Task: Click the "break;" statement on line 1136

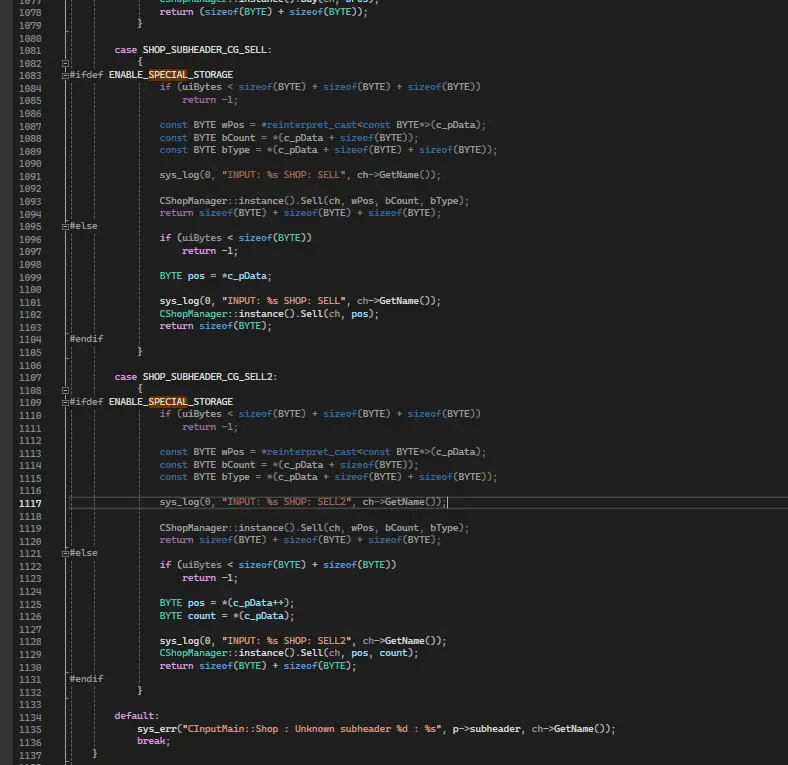Action: click(153, 741)
